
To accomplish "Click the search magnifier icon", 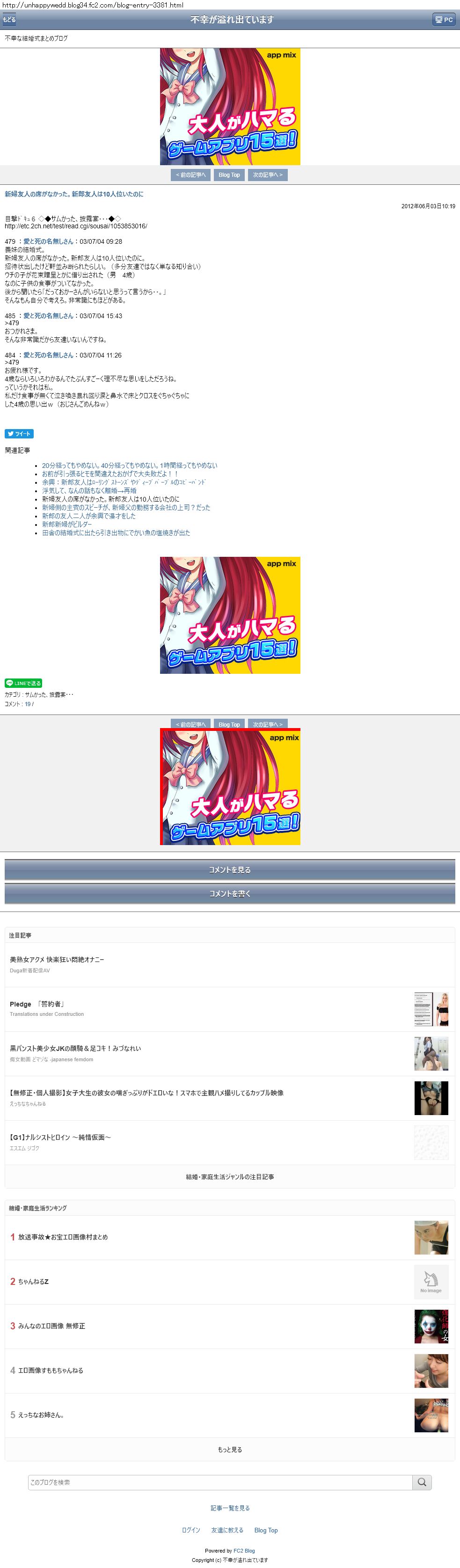I will pyautogui.click(x=422, y=1482).
